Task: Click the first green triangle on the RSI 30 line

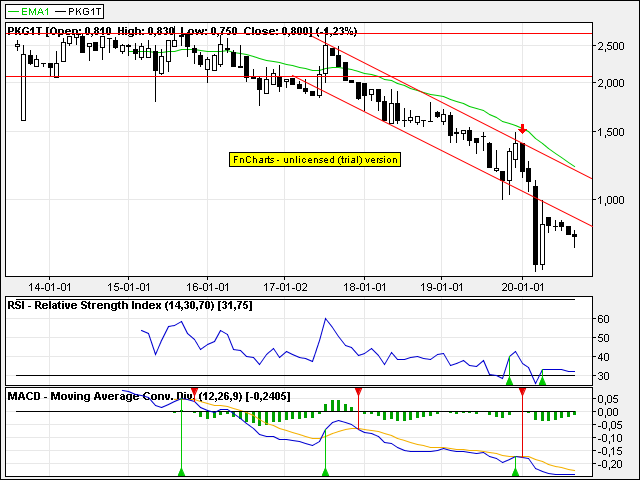Action: (x=509, y=381)
